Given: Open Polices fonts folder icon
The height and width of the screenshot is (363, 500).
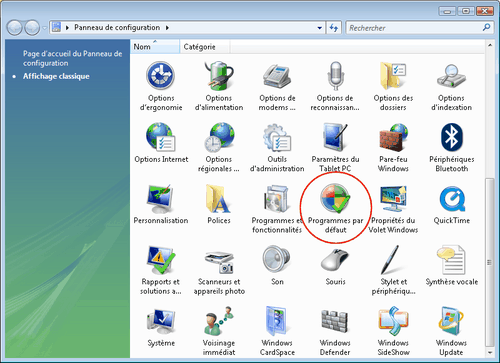Looking at the screenshot, I should pyautogui.click(x=218, y=199).
